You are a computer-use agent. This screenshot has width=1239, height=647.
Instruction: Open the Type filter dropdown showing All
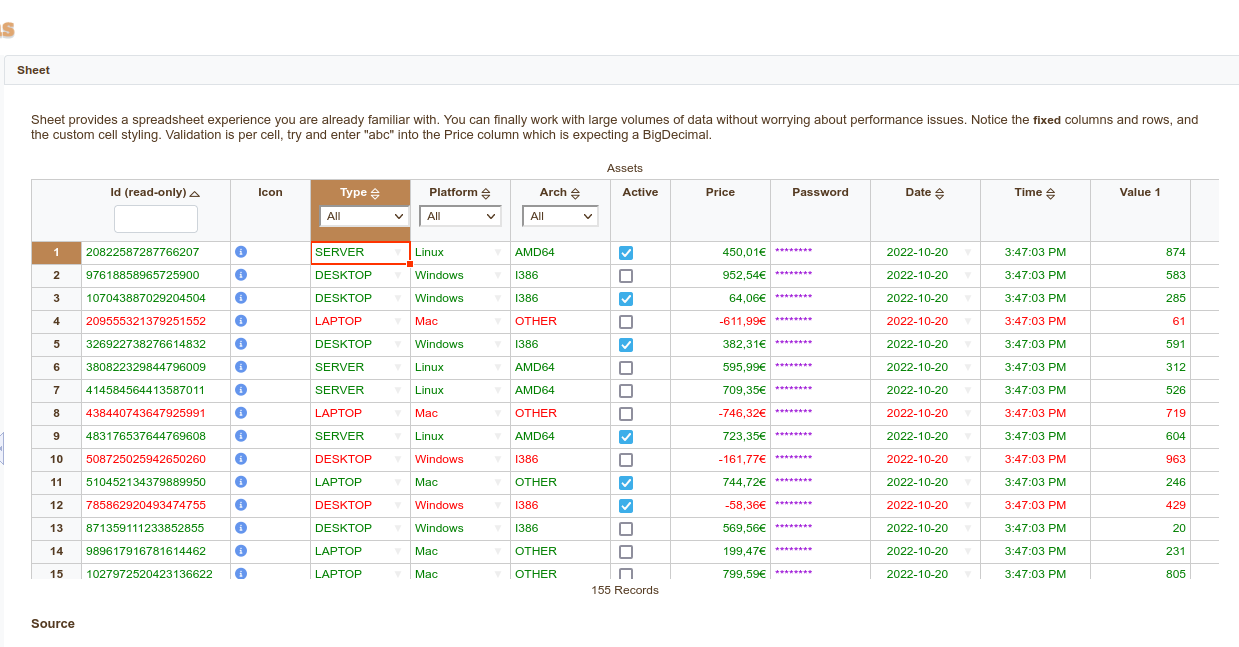coord(362,216)
